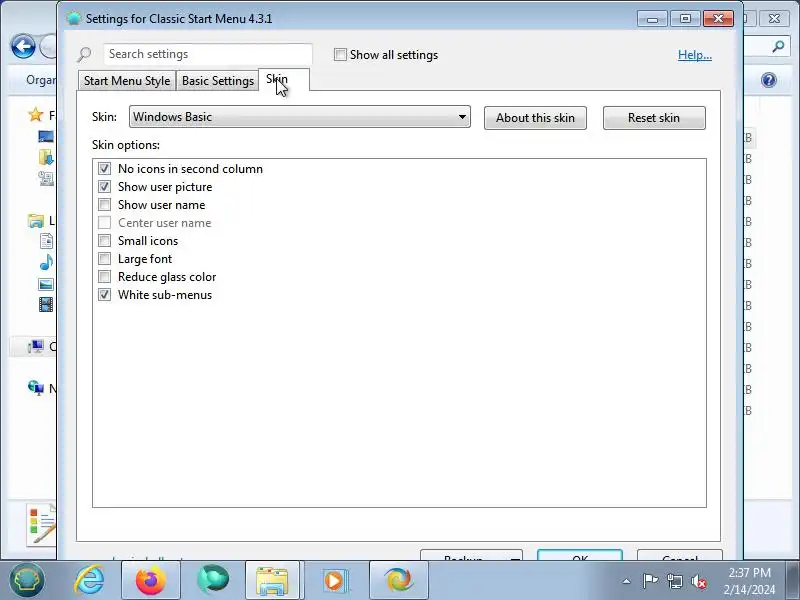Switch to Start Menu Style tab
The image size is (800, 600).
[127, 81]
